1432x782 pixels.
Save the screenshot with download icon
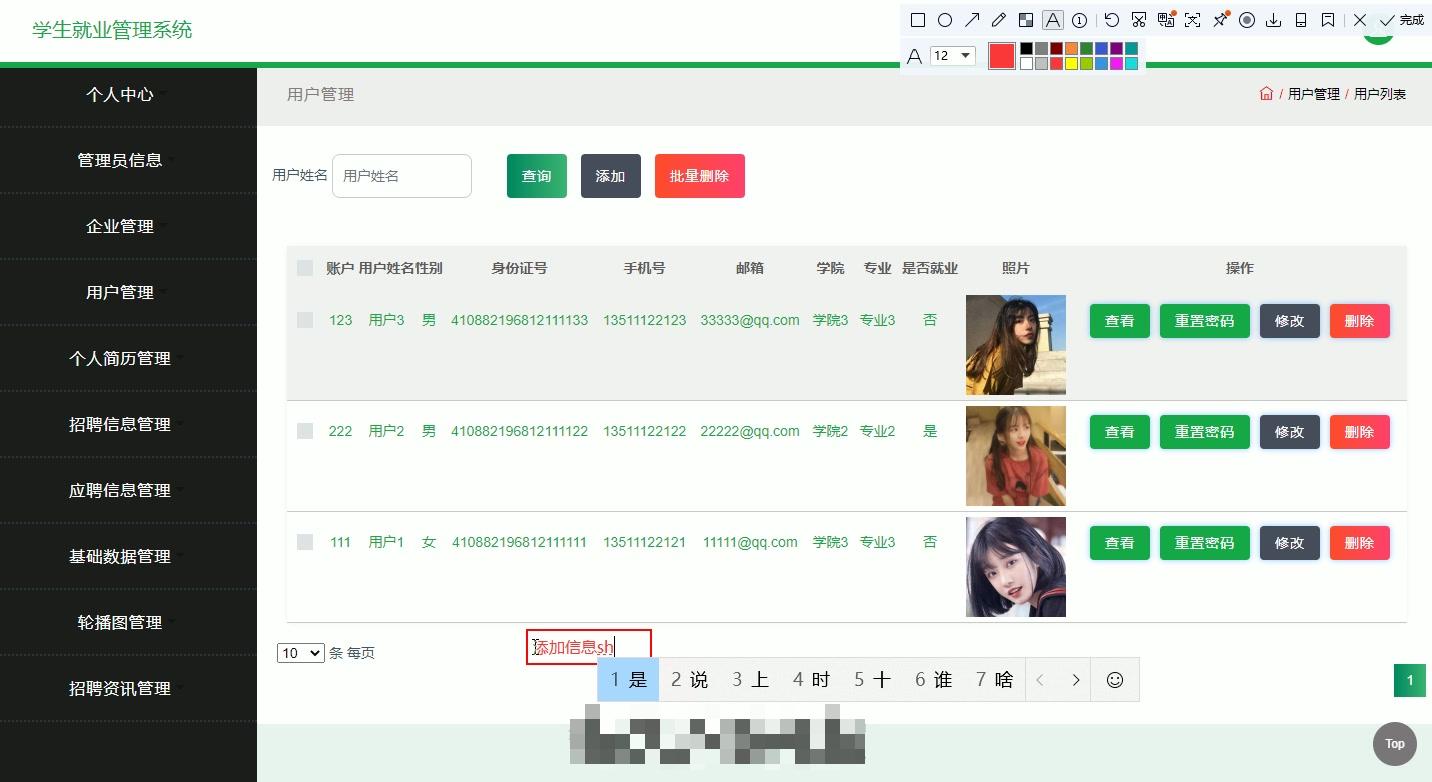[1273, 20]
